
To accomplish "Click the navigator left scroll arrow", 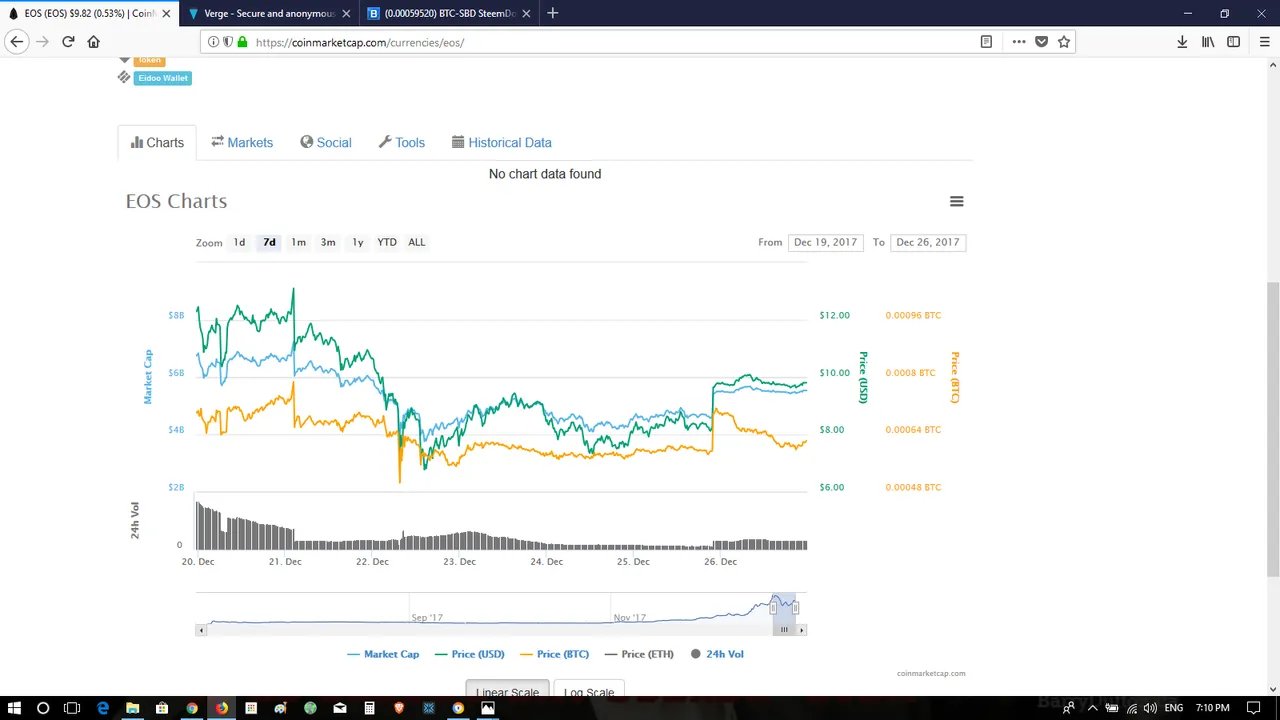I will coord(201,630).
